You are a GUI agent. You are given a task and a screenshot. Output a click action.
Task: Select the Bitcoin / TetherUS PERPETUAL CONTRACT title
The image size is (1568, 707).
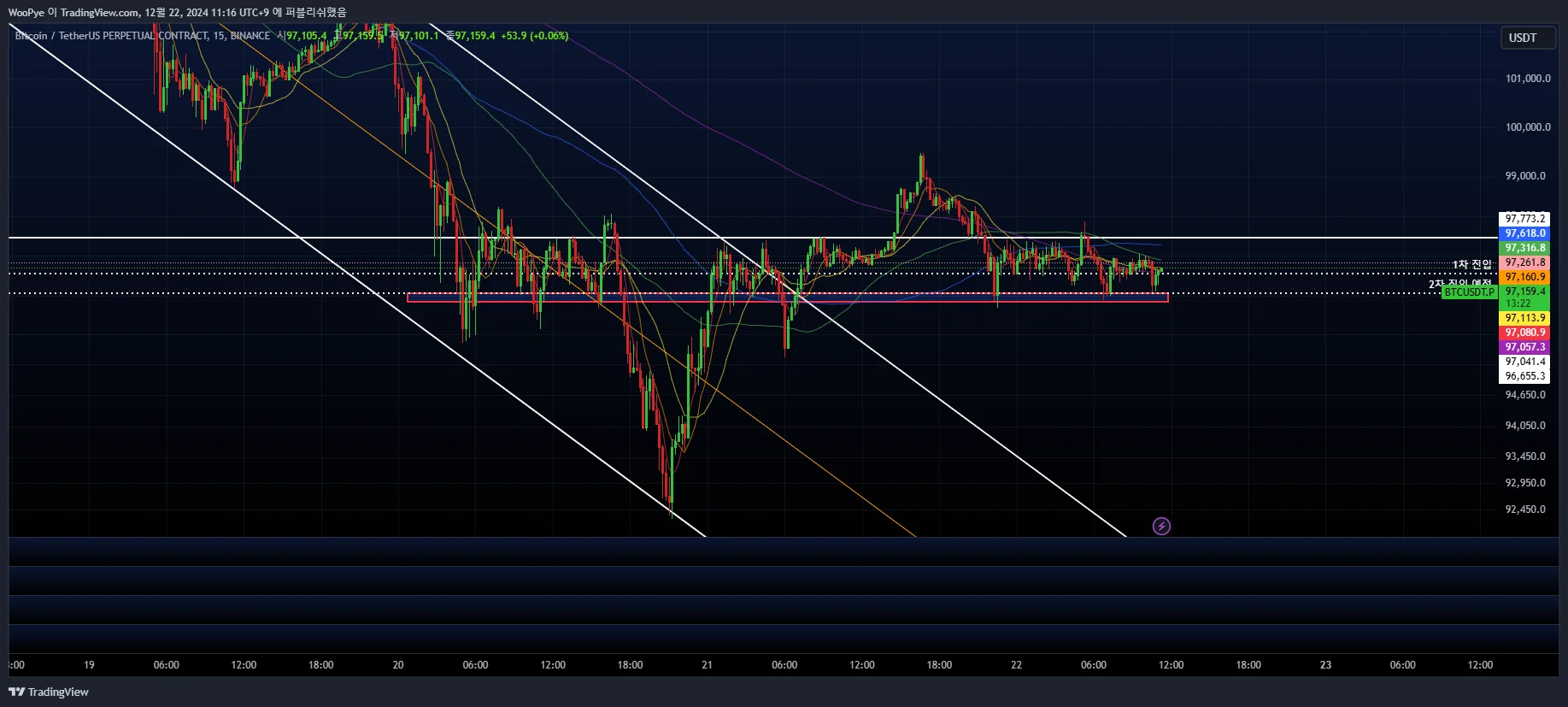pyautogui.click(x=143, y=36)
